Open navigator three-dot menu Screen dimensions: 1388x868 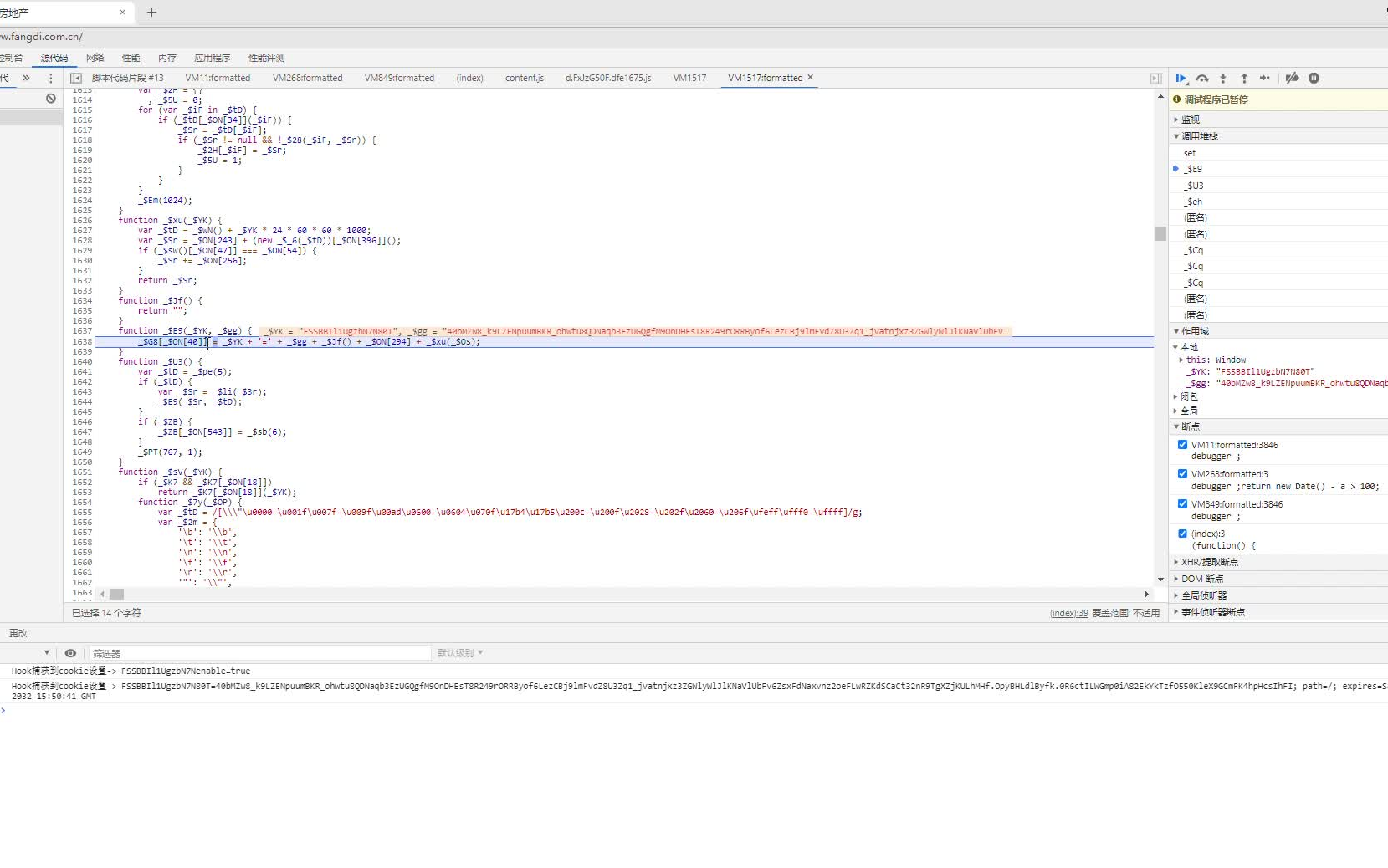(51, 78)
